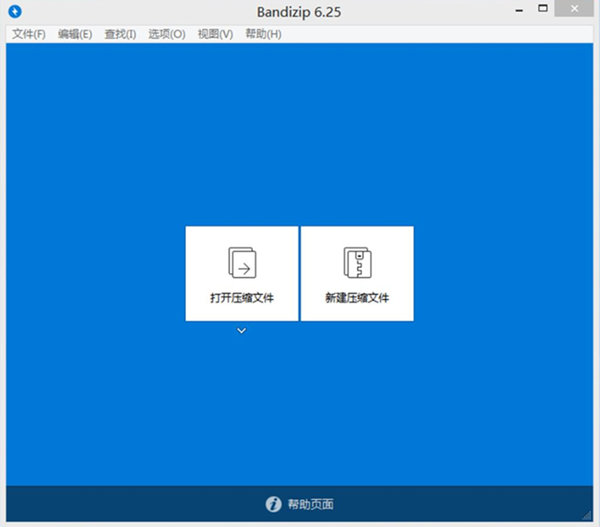Show the 视图(V) menu
Screen dimensions: 600x527
click(x=215, y=34)
